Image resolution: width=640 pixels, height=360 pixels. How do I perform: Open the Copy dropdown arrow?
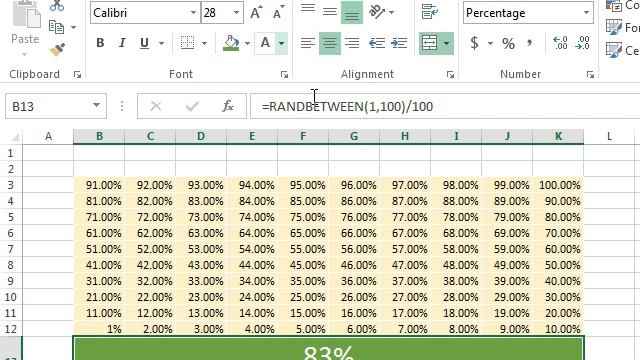click(x=73, y=27)
